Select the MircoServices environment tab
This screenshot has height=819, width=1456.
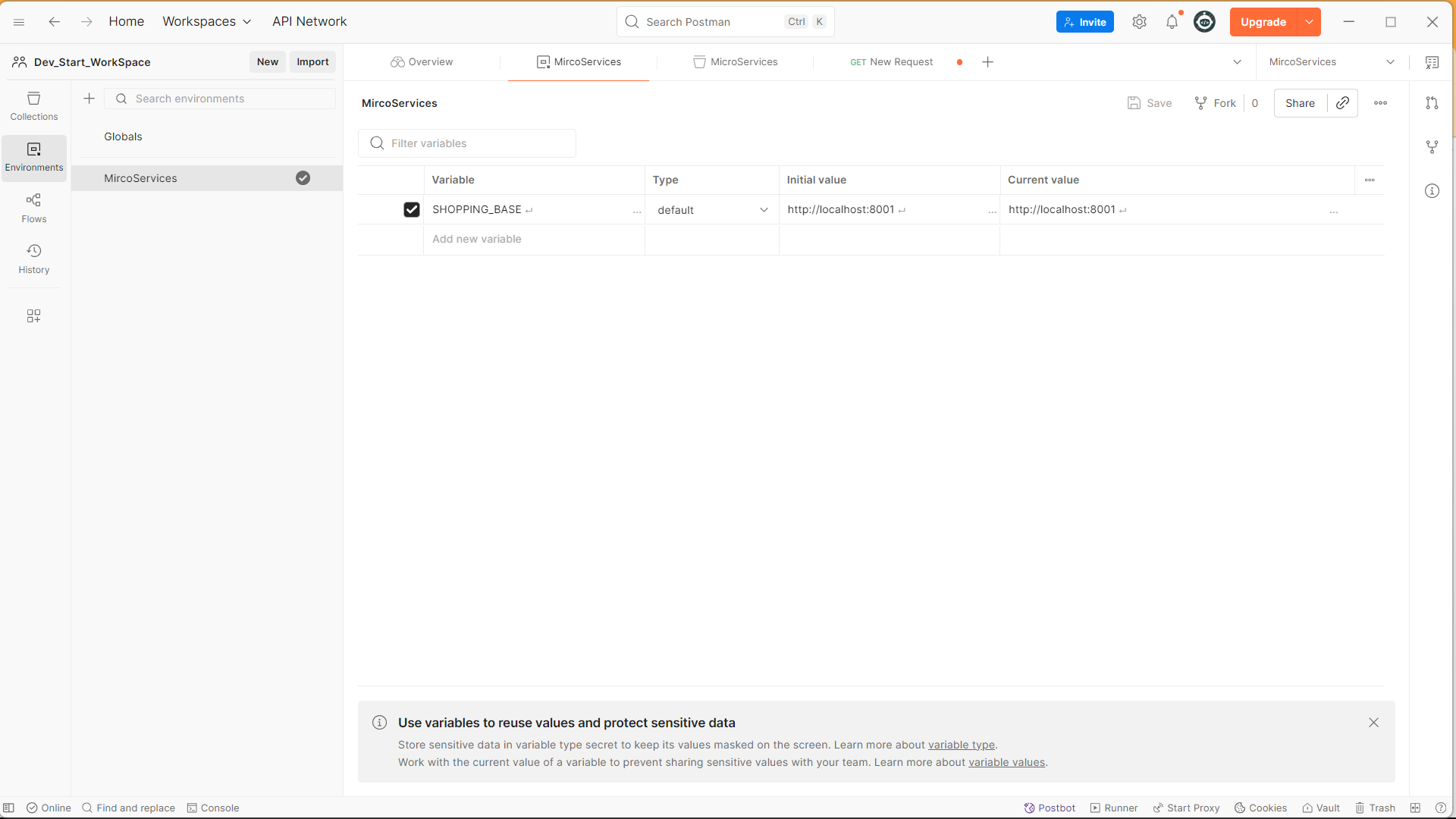579,62
